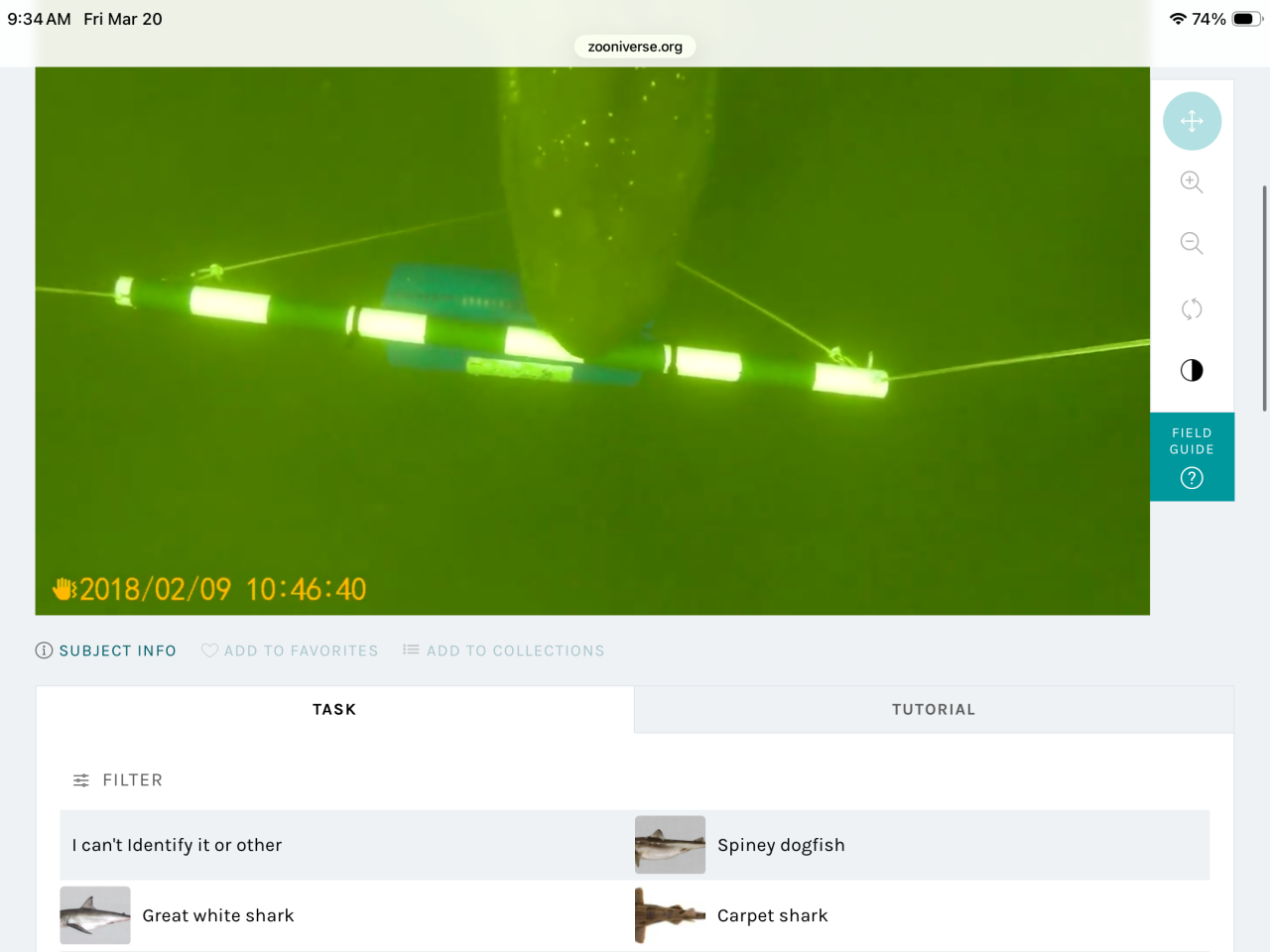
Task: Switch to the Task tab
Action: [334, 709]
